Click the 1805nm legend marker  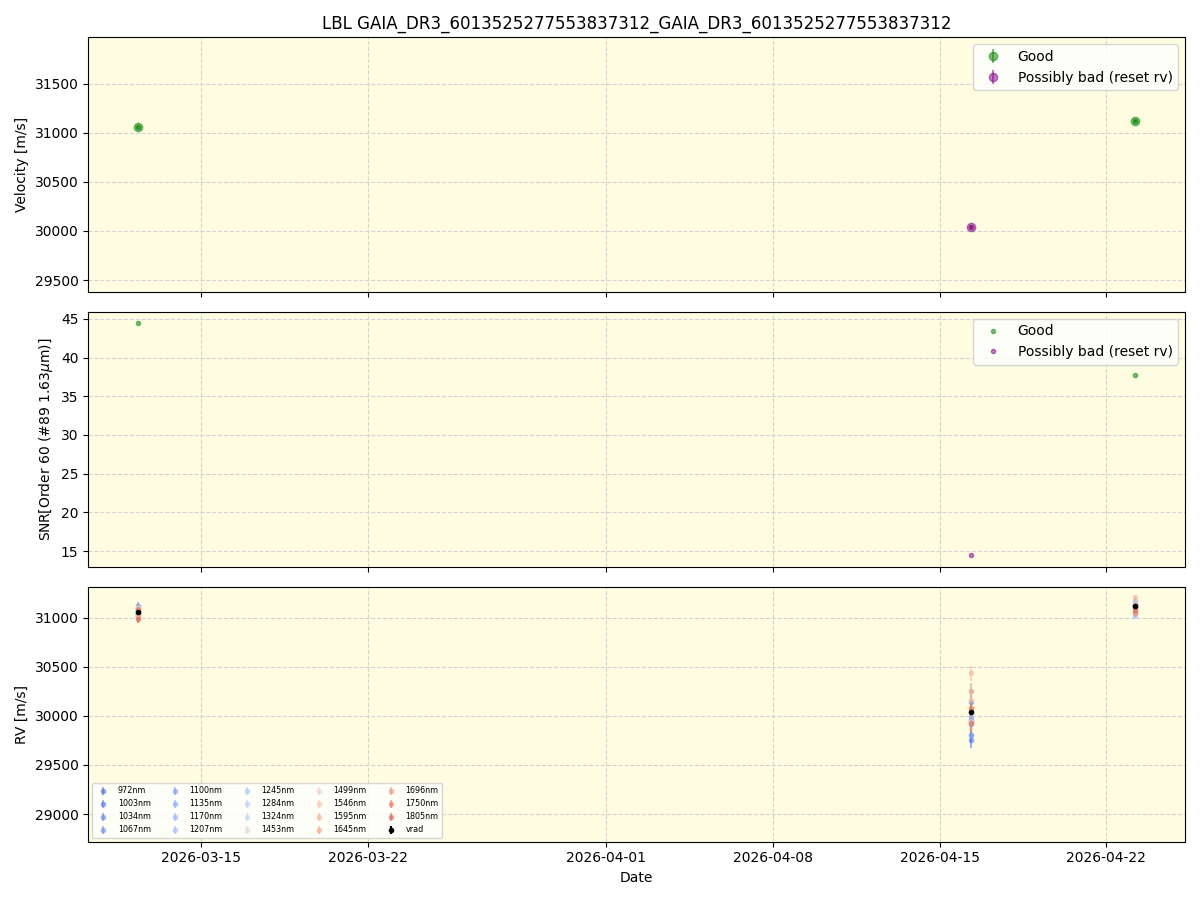pyautogui.click(x=391, y=817)
